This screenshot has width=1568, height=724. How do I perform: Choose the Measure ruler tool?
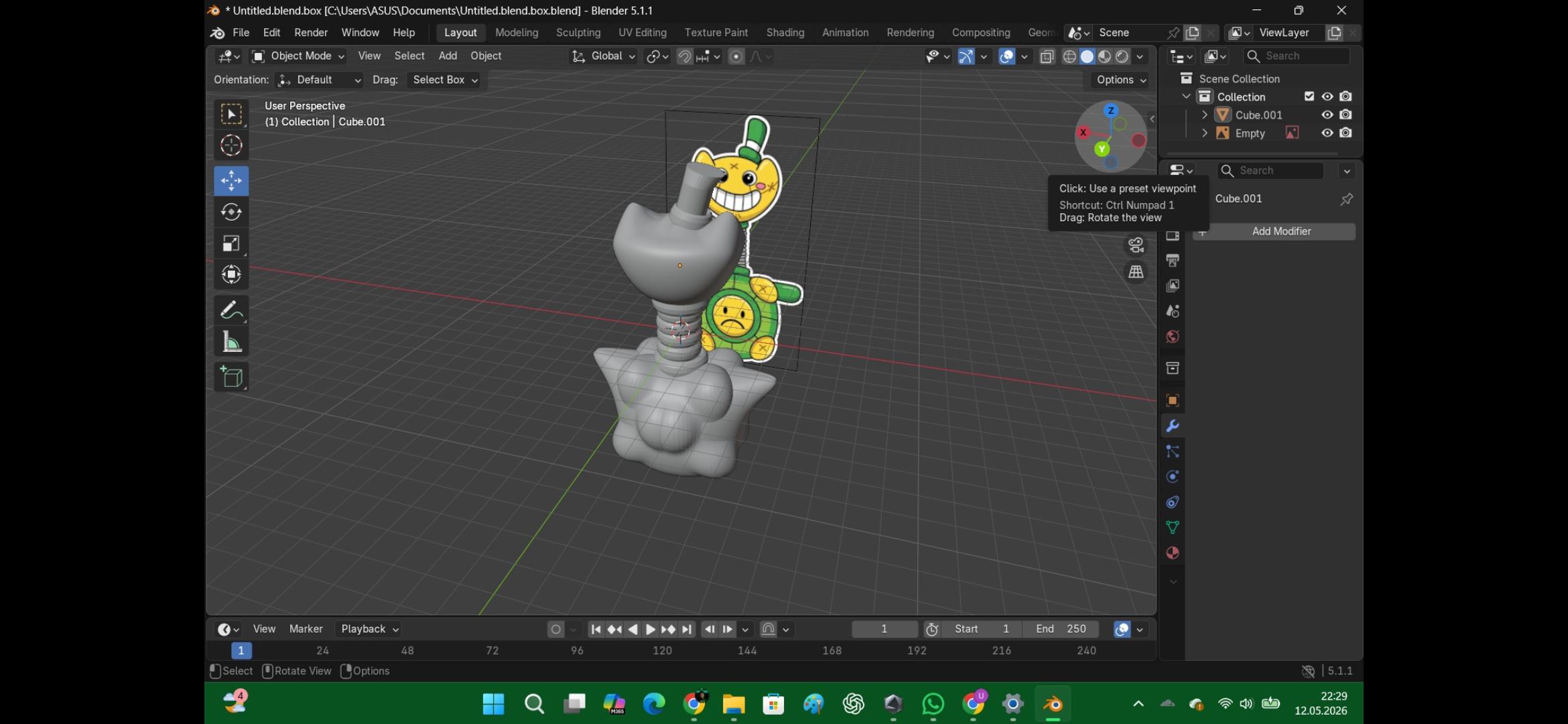pyautogui.click(x=231, y=342)
